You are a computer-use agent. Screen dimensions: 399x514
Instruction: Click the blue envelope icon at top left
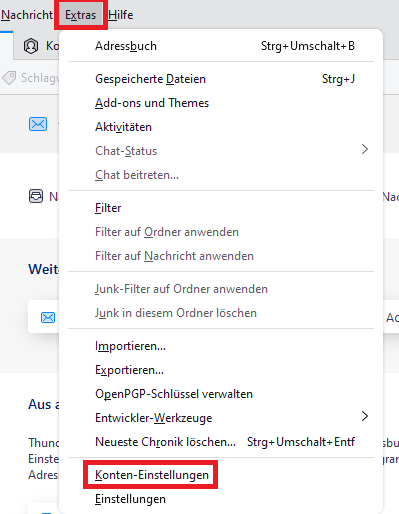38,124
